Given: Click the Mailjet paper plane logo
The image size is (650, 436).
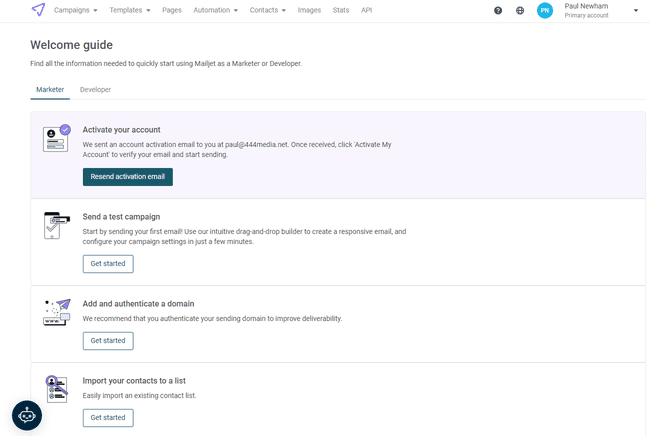Looking at the screenshot, I should (x=38, y=10).
